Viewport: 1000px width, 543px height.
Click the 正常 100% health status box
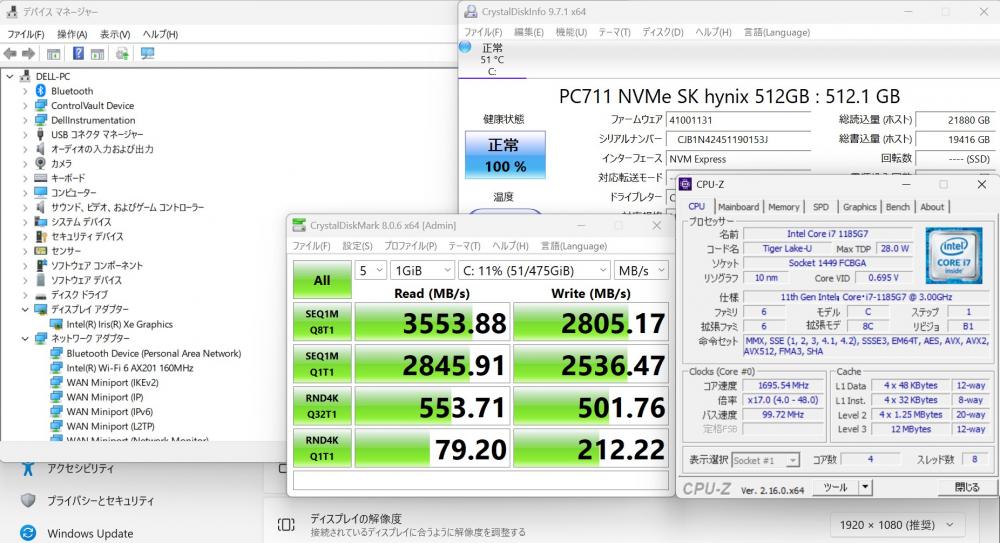[x=505, y=154]
